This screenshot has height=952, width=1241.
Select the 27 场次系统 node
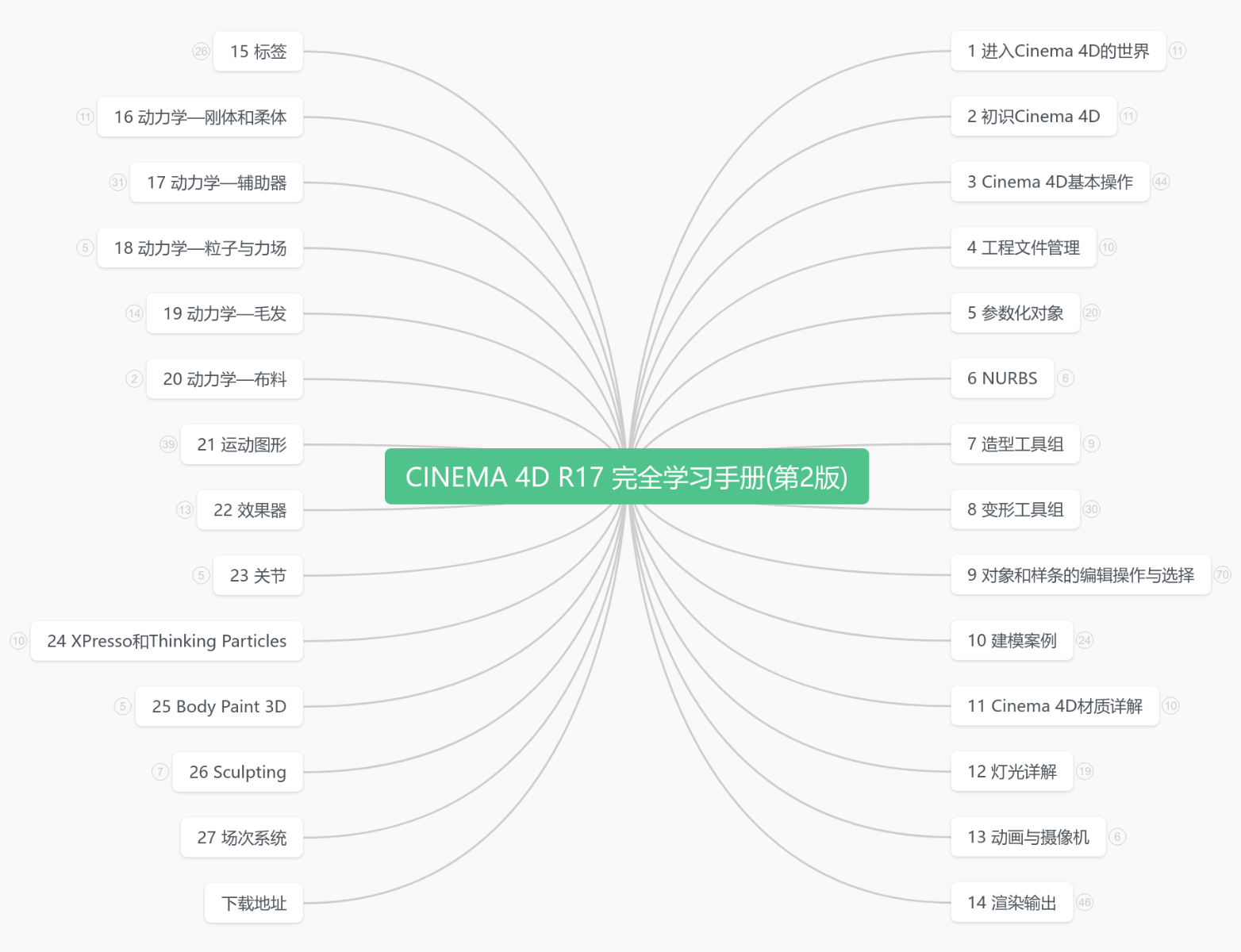(x=242, y=838)
